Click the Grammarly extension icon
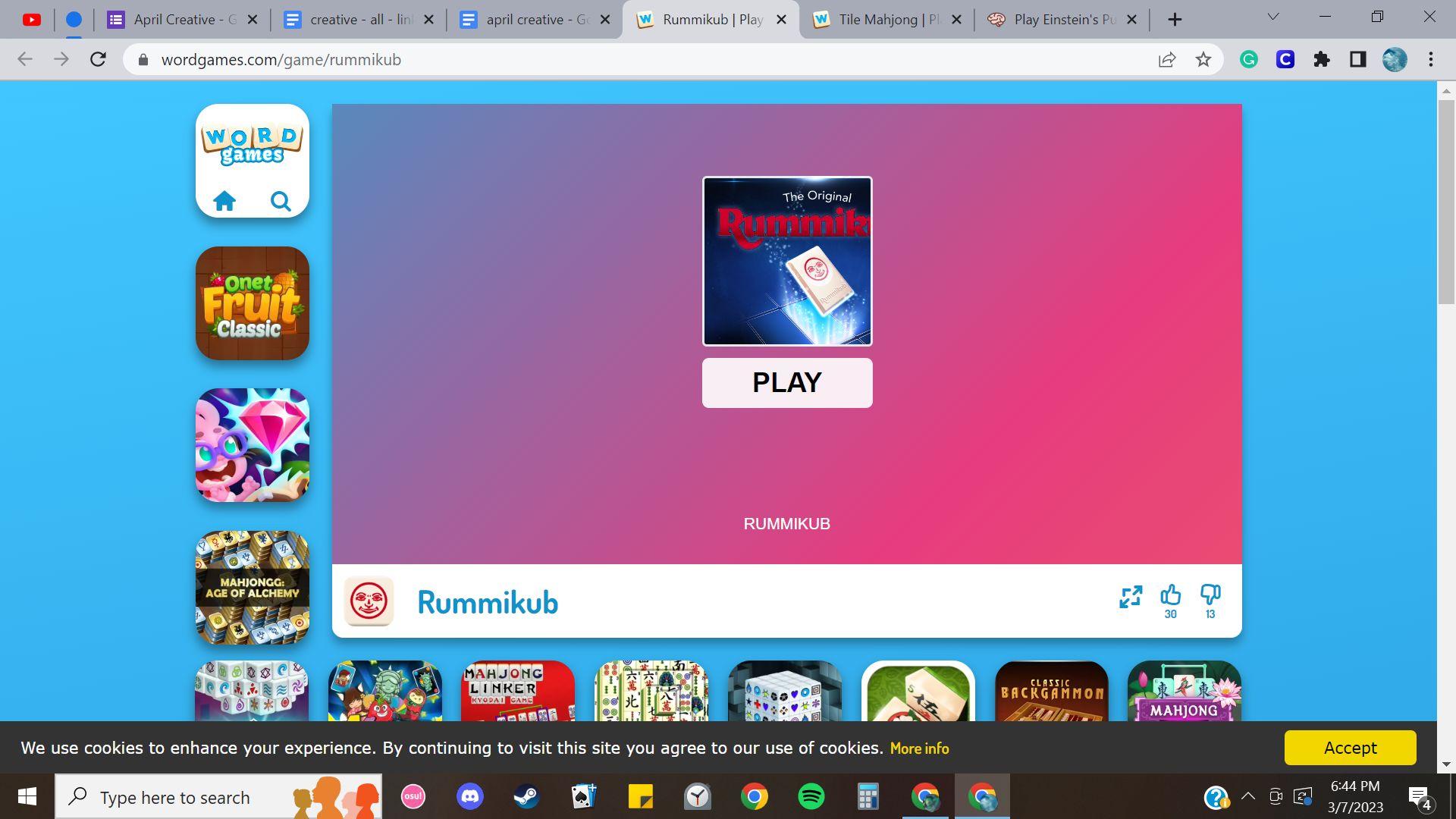Screen dimensions: 1456x819 pos(1248,60)
